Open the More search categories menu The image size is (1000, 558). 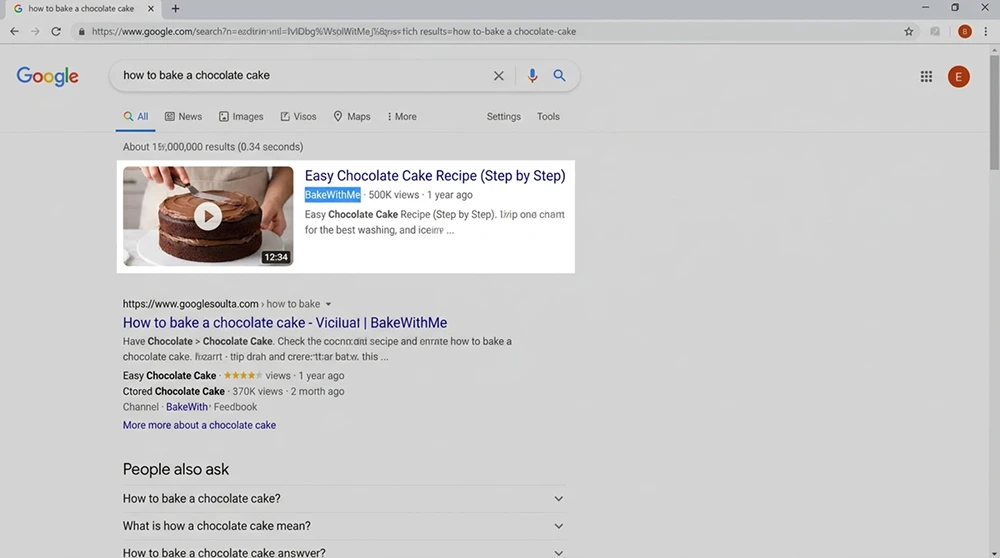tap(402, 117)
